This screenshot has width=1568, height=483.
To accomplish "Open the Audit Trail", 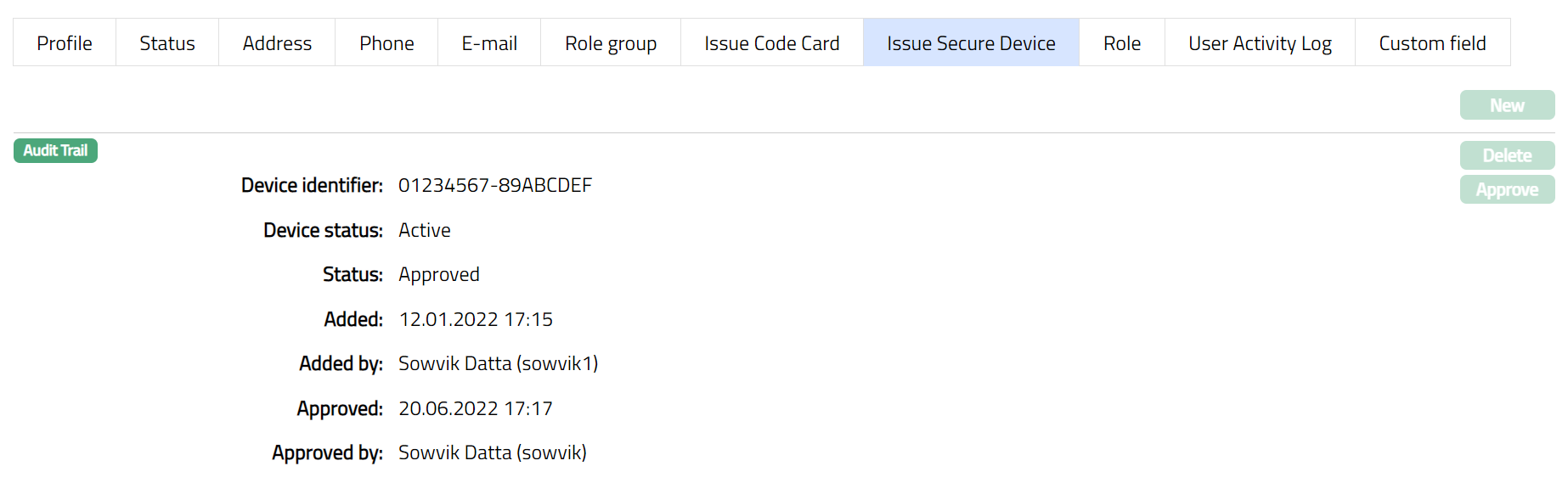I will (x=55, y=150).
